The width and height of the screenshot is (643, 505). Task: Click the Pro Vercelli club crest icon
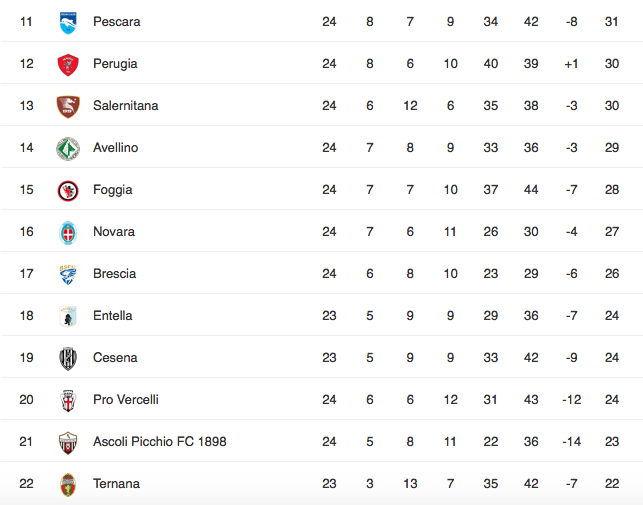(x=68, y=400)
